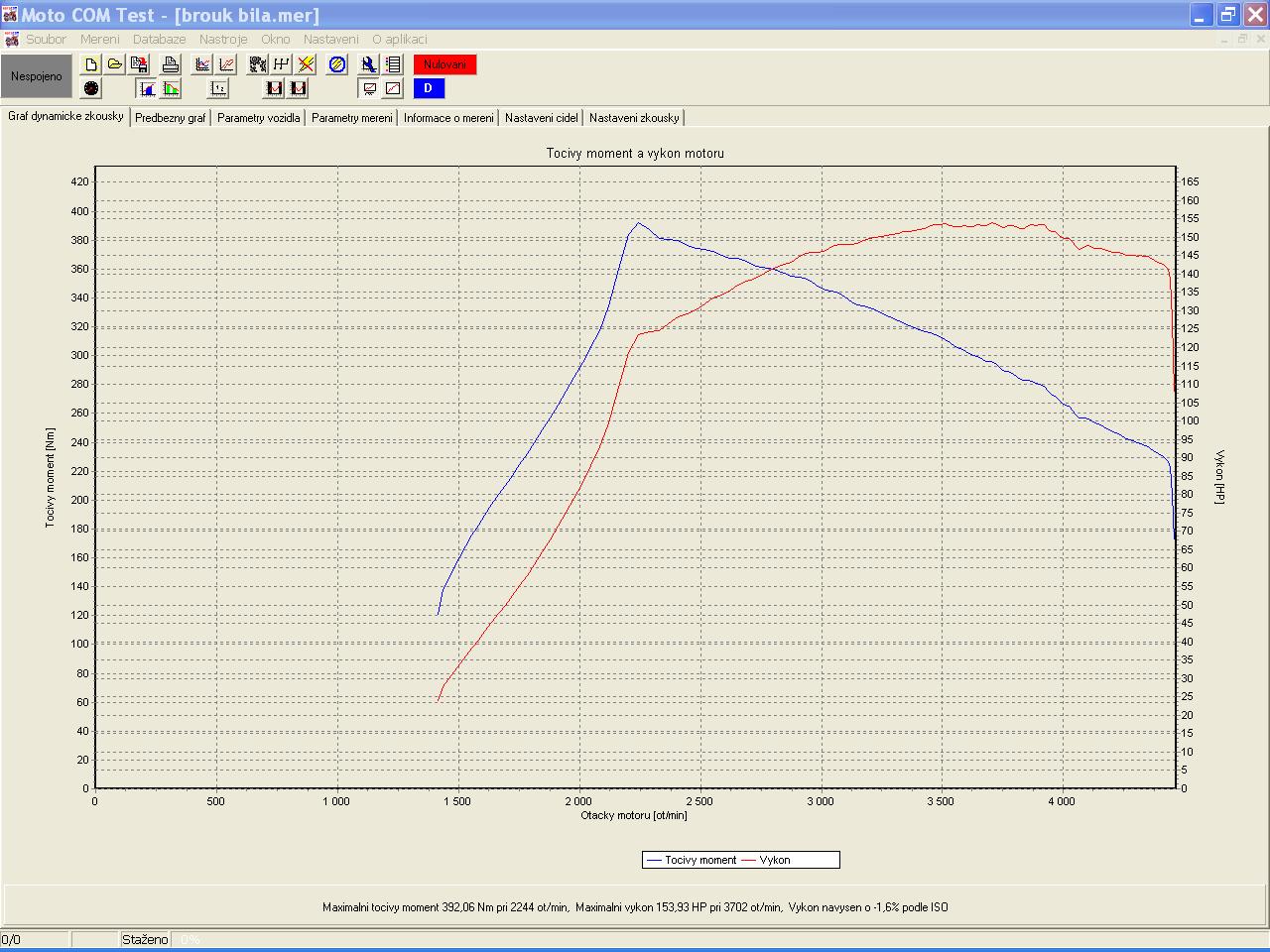The width and height of the screenshot is (1270, 952).
Task: Switch to the Nastaveni zkousky tab
Action: click(634, 118)
